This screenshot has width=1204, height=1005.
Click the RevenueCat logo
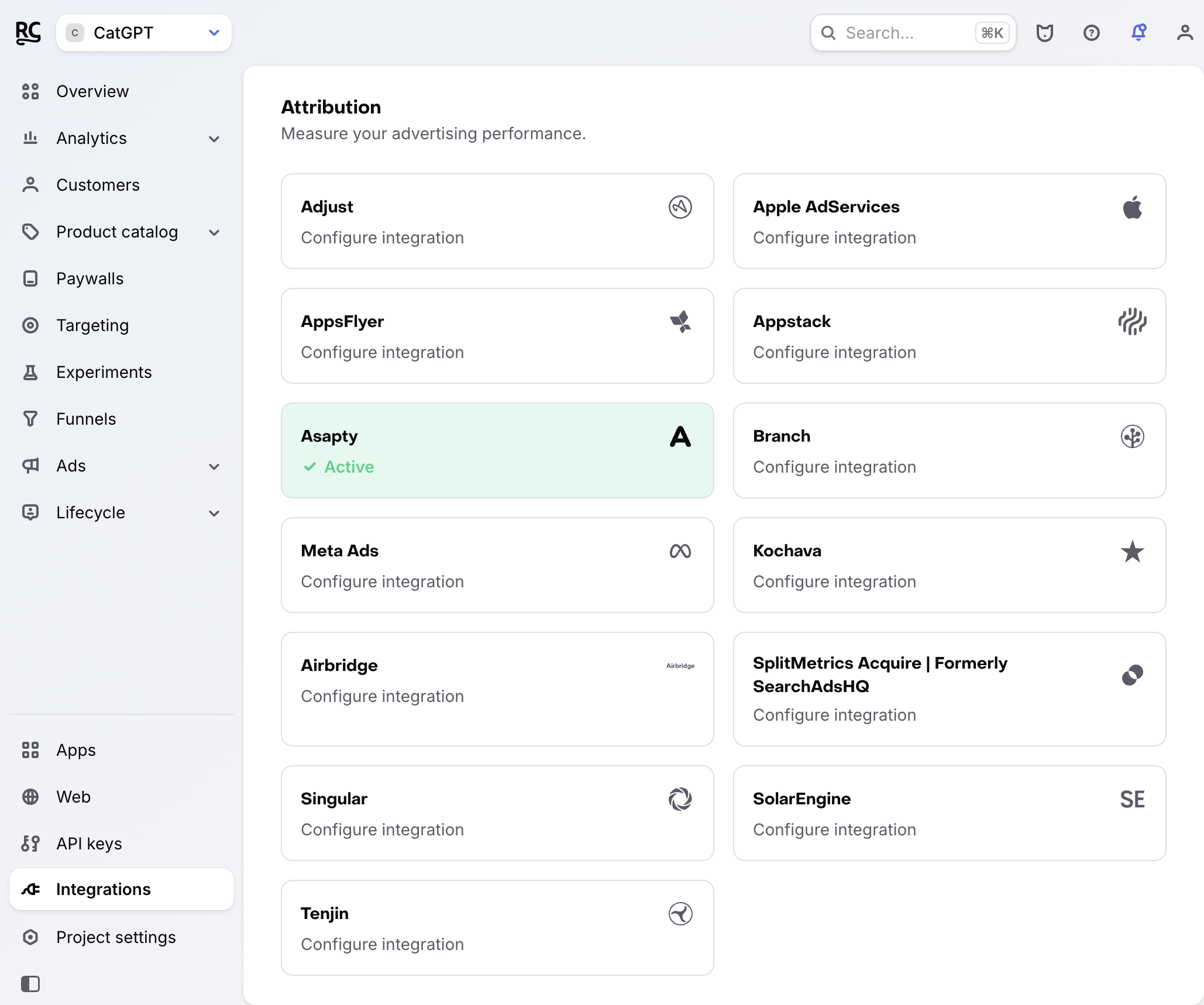(x=28, y=33)
